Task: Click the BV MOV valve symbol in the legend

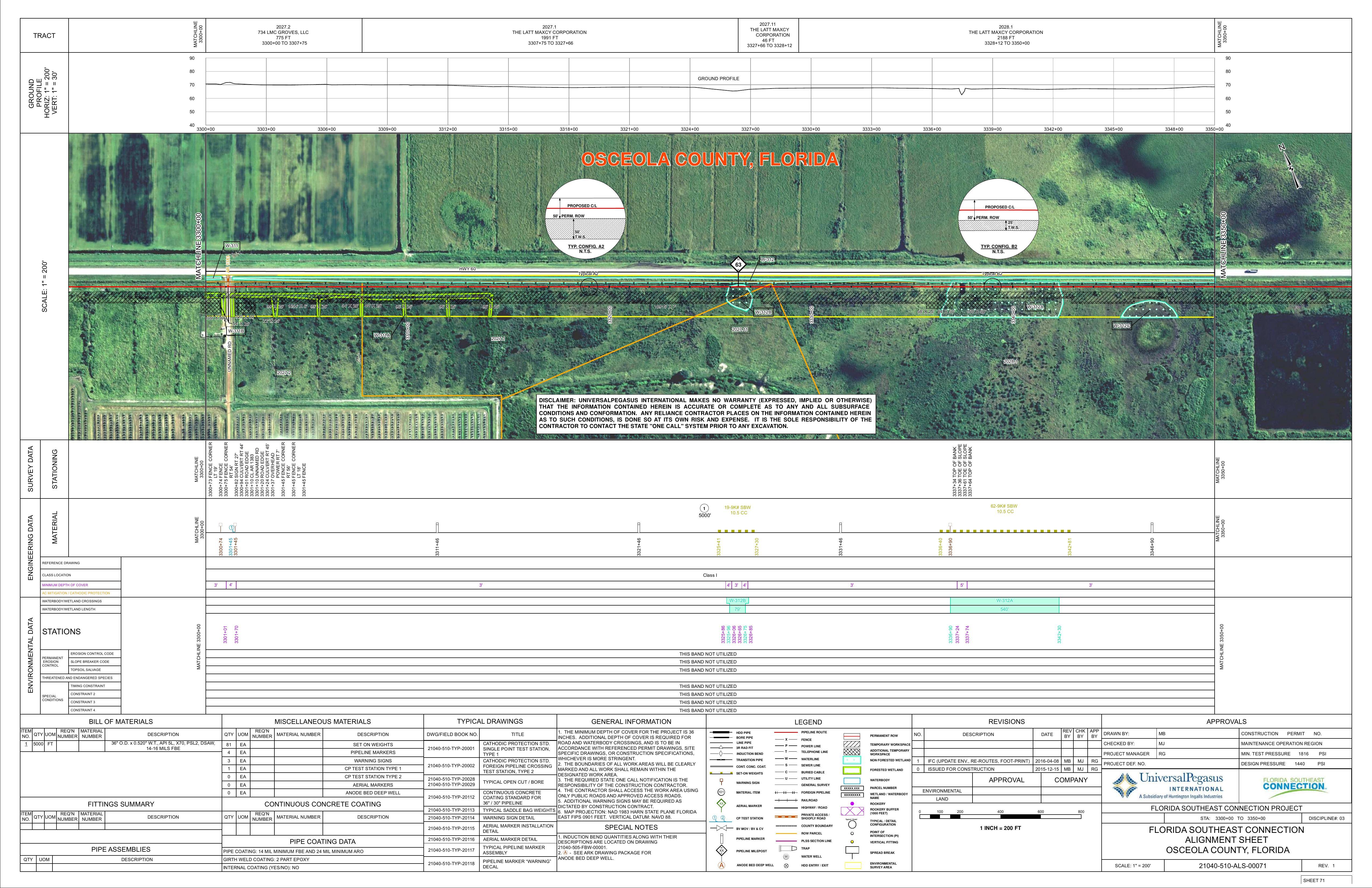Action: click(722, 828)
